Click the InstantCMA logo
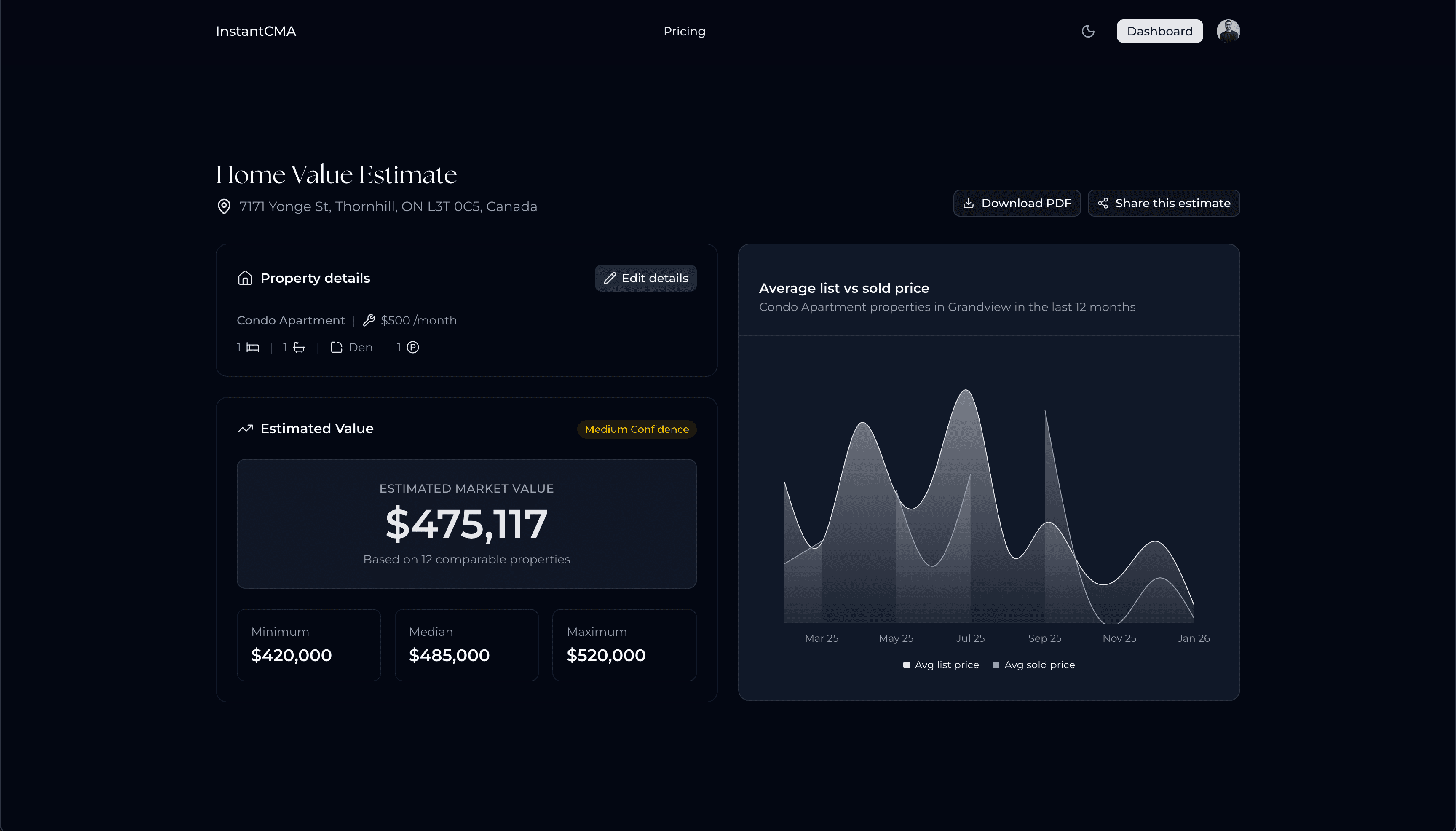The width and height of the screenshot is (1456, 831). click(x=256, y=31)
